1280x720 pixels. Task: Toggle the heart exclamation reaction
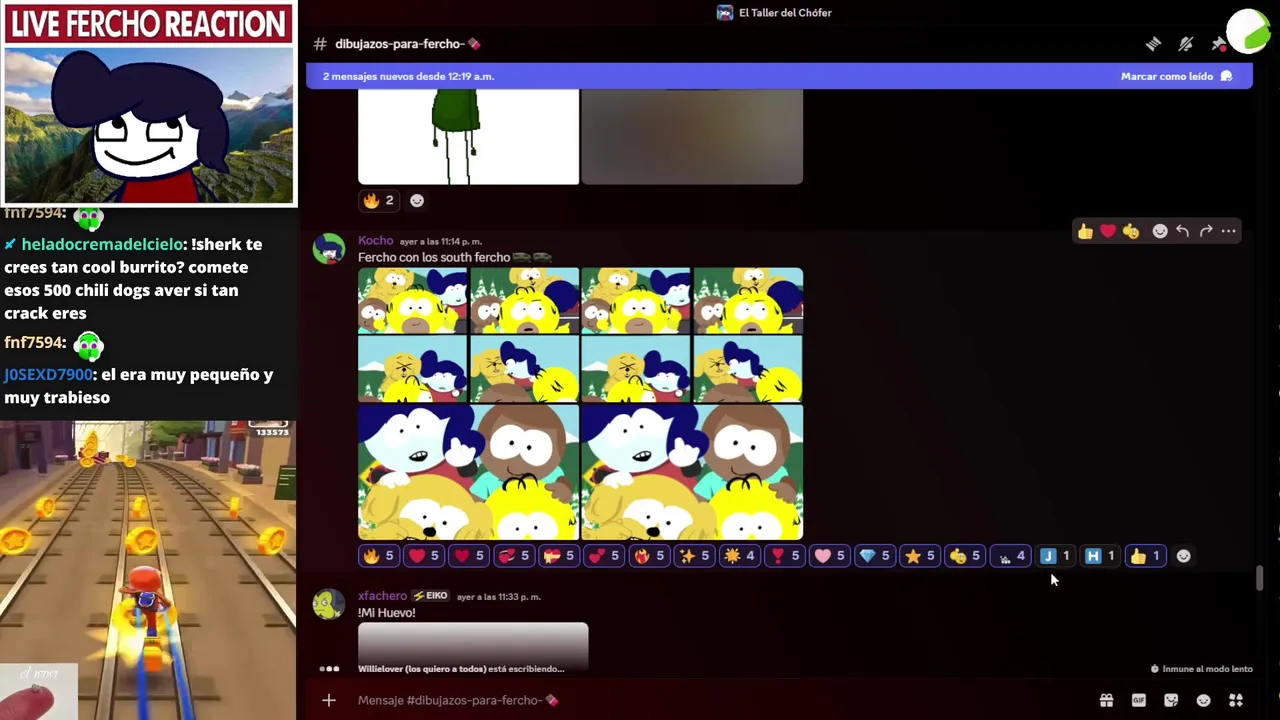pyautogui.click(x=784, y=556)
